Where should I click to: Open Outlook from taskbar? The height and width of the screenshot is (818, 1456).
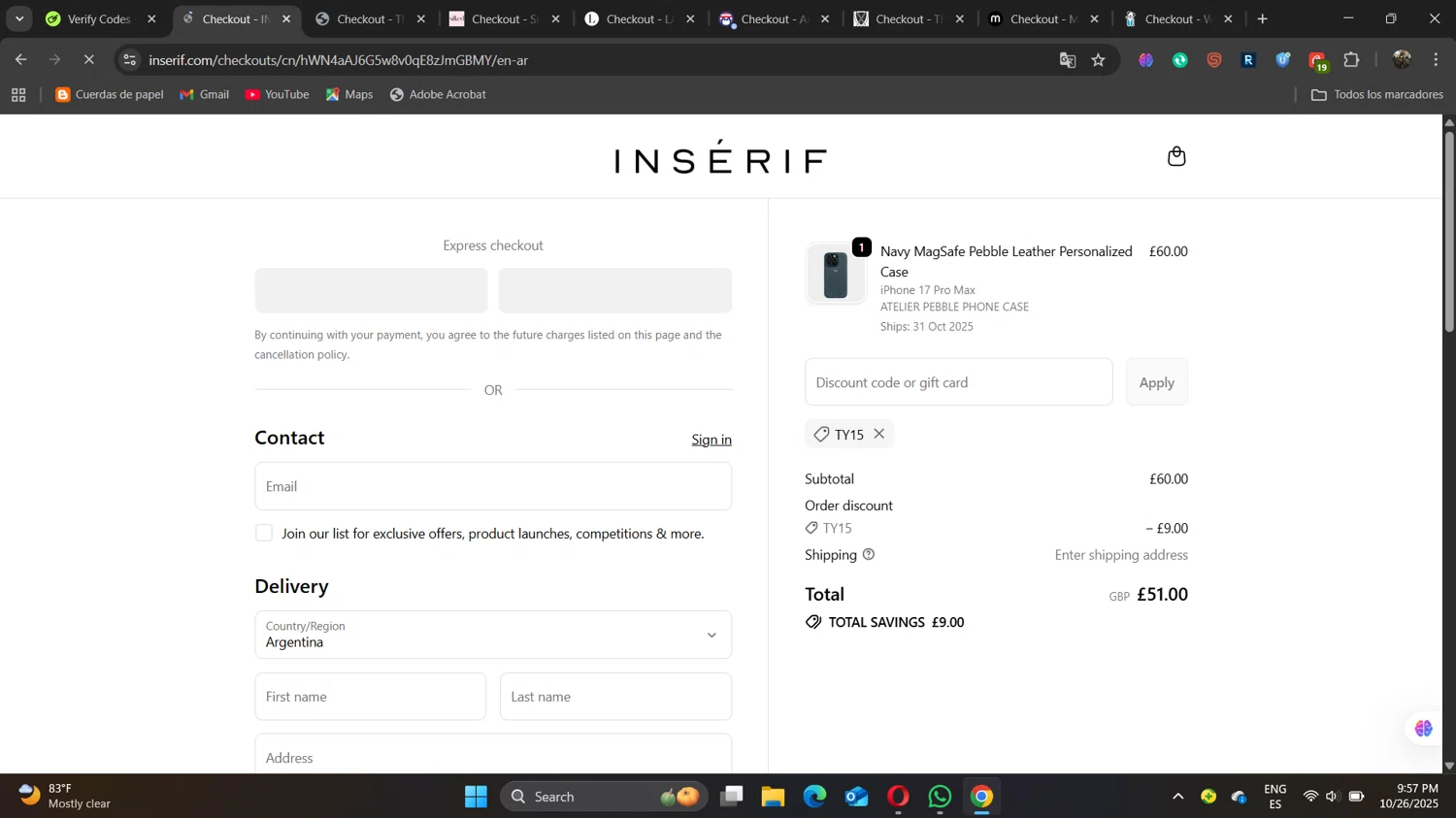click(856, 797)
